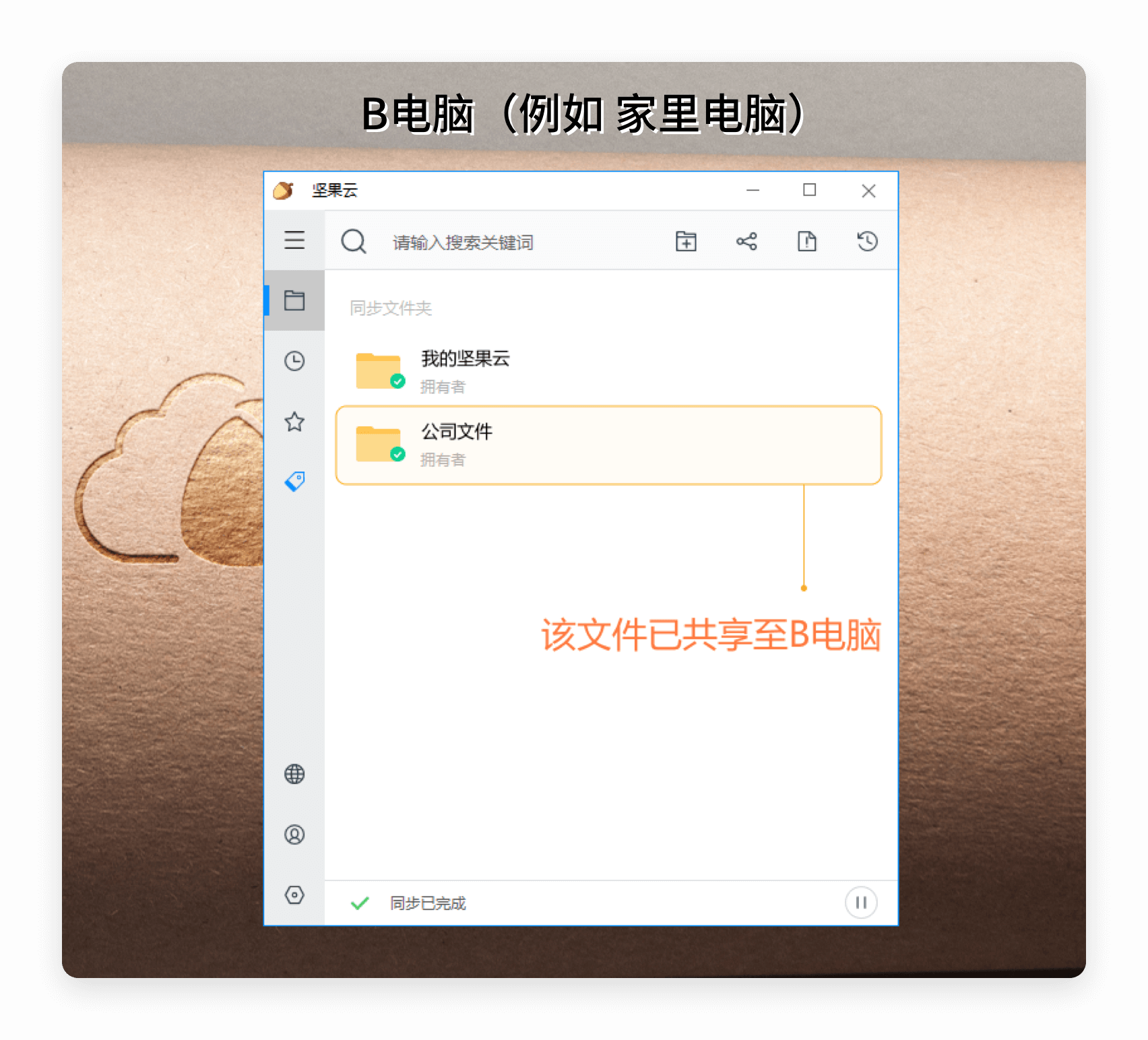Click 拥有者 label under 我的坚果云
Screen dimensions: 1148x1040
click(443, 387)
